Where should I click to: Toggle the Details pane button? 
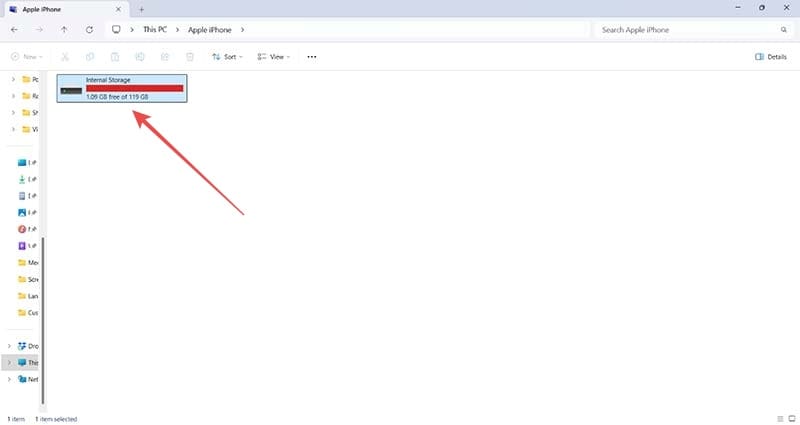click(x=770, y=57)
